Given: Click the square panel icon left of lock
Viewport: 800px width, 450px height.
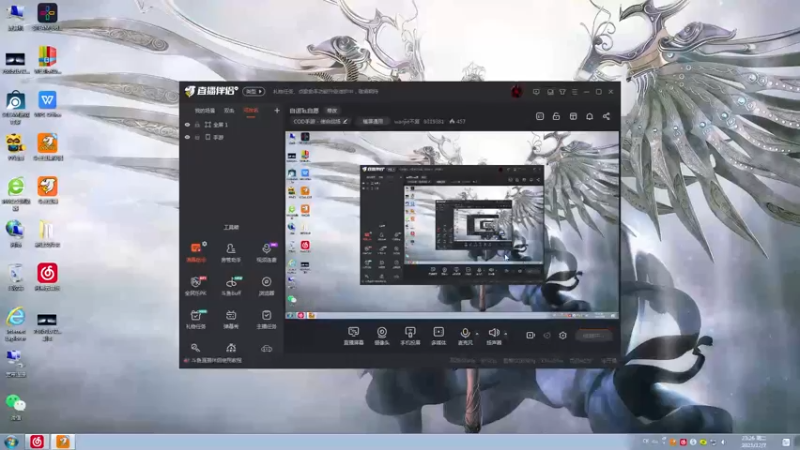Looking at the screenshot, I should pos(540,116).
